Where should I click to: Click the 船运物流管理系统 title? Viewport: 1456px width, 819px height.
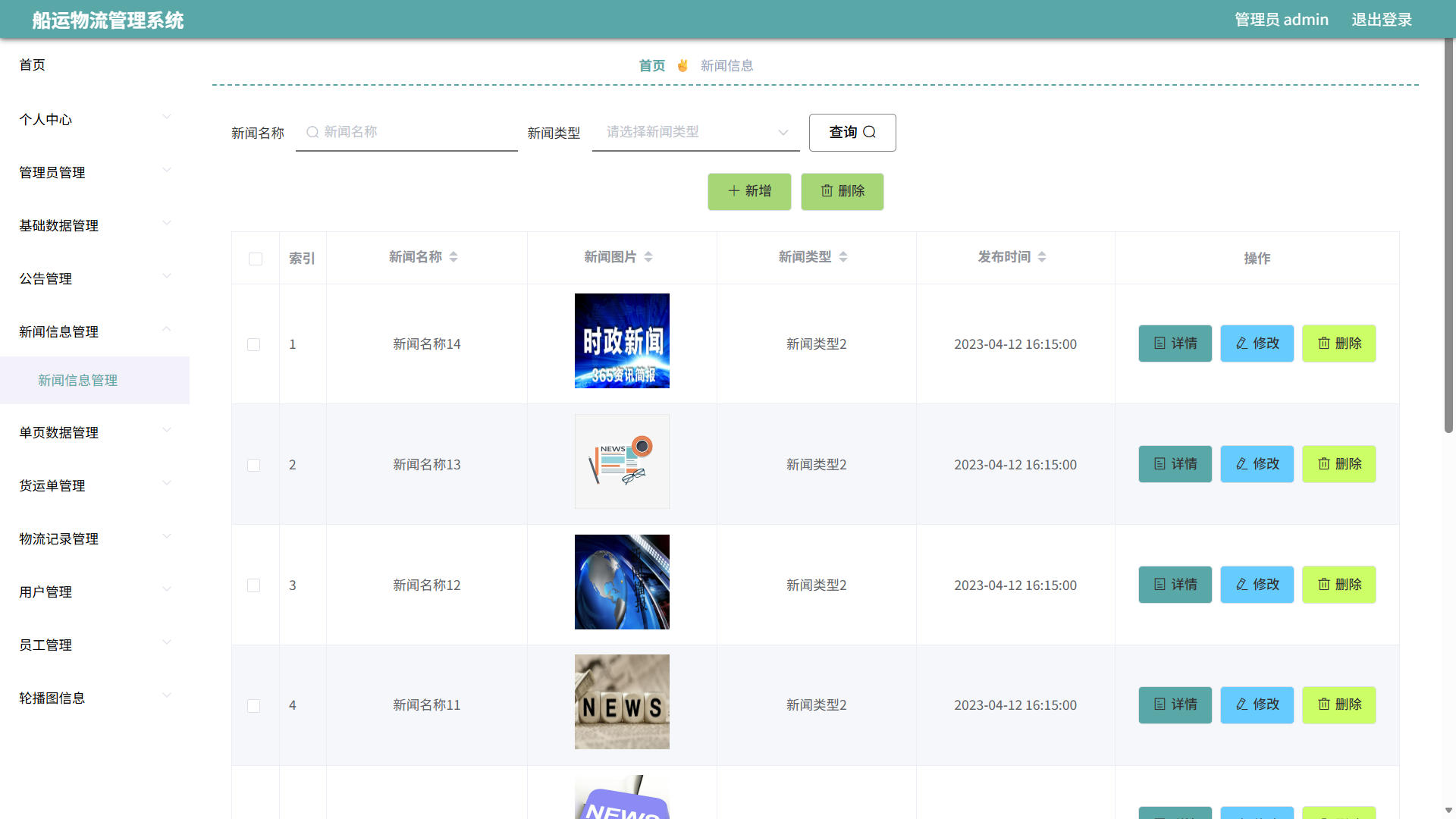tap(108, 20)
